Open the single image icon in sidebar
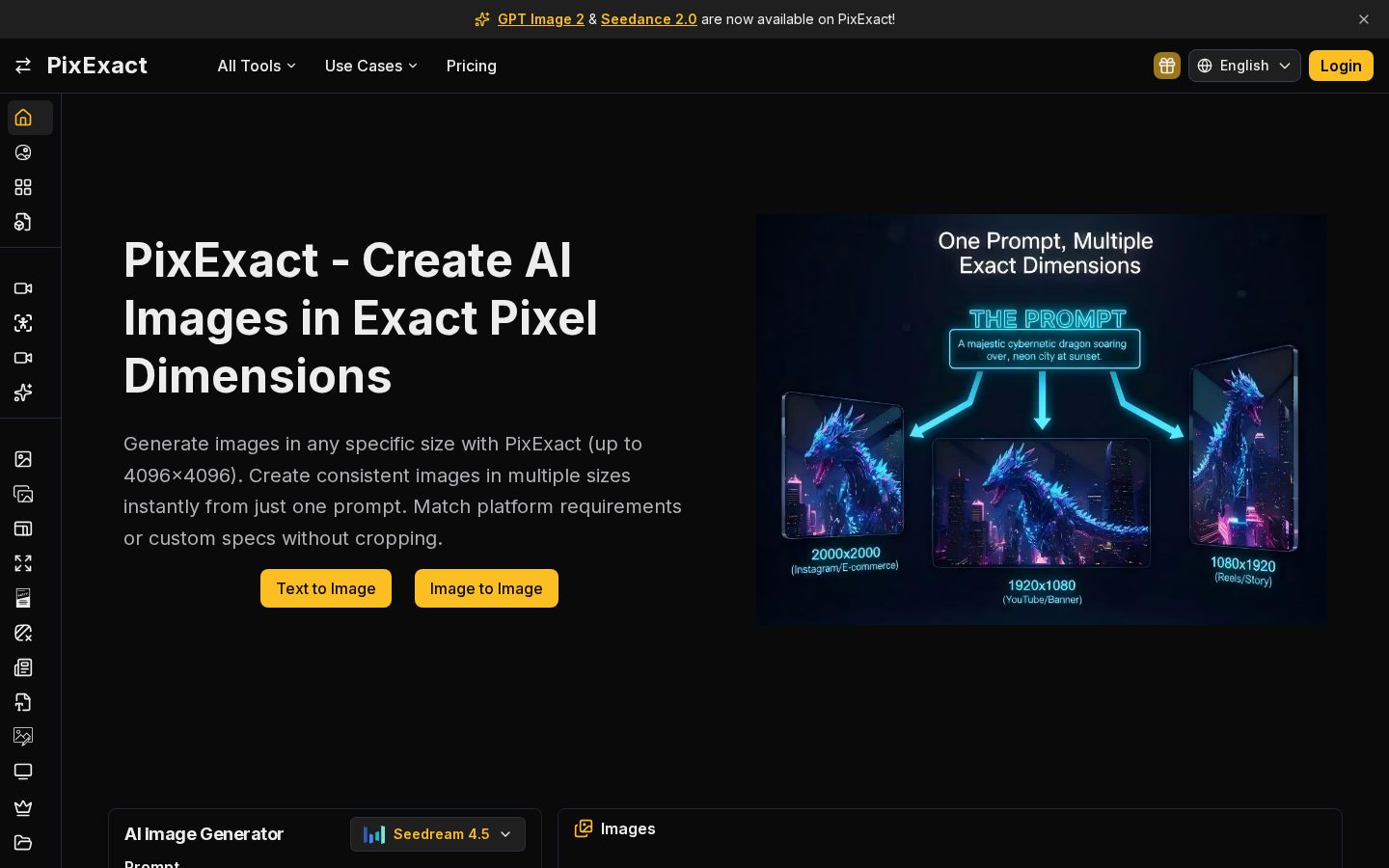This screenshot has height=868, width=1389. [x=23, y=459]
